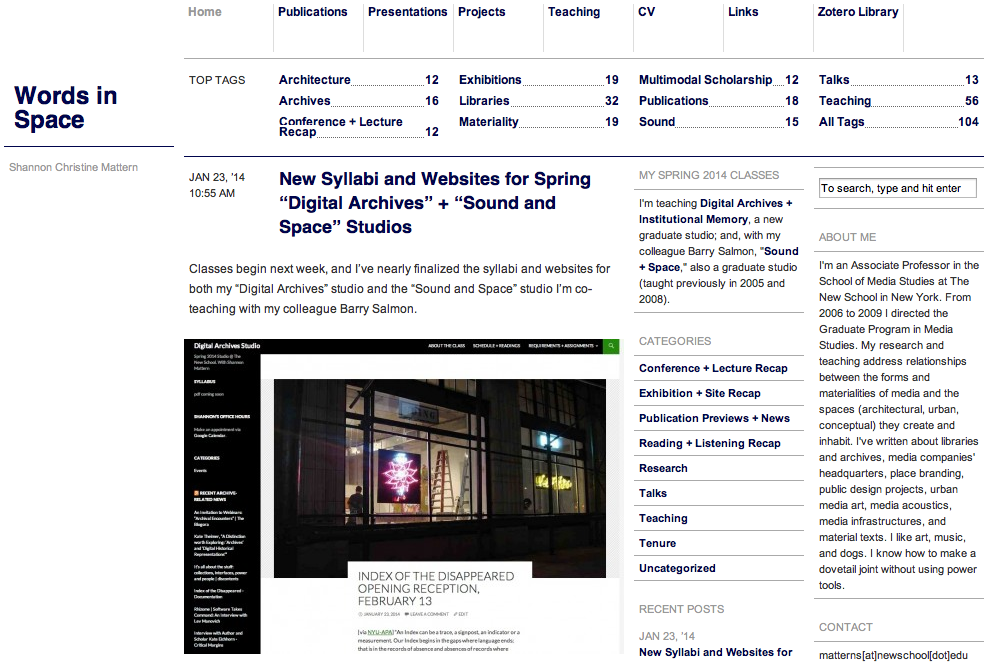This screenshot has height=663, width=1007.
Task: Open the Exhibition + Site Recap category
Action: (x=699, y=393)
